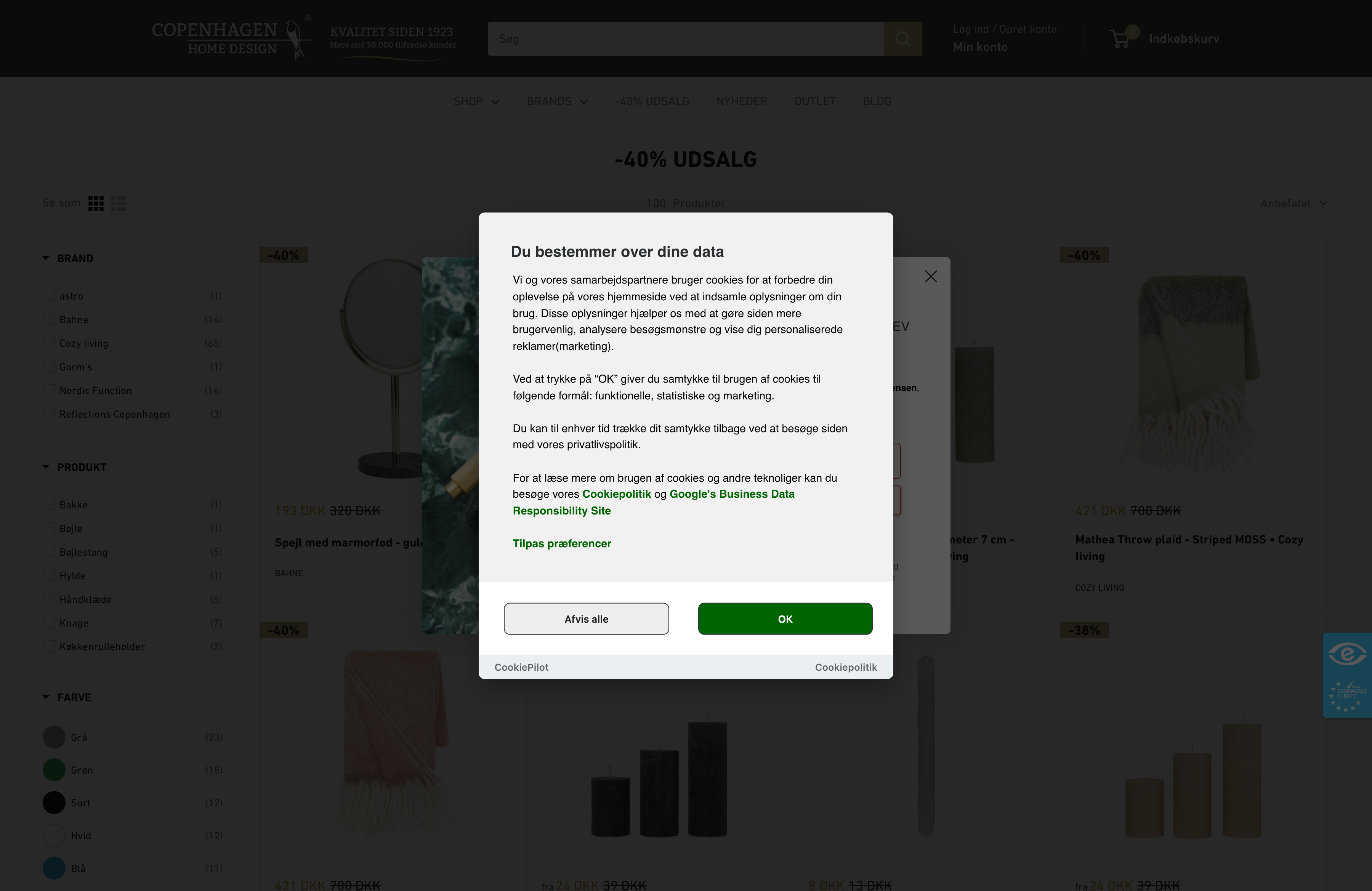Switch to grid view icon

tap(96, 203)
